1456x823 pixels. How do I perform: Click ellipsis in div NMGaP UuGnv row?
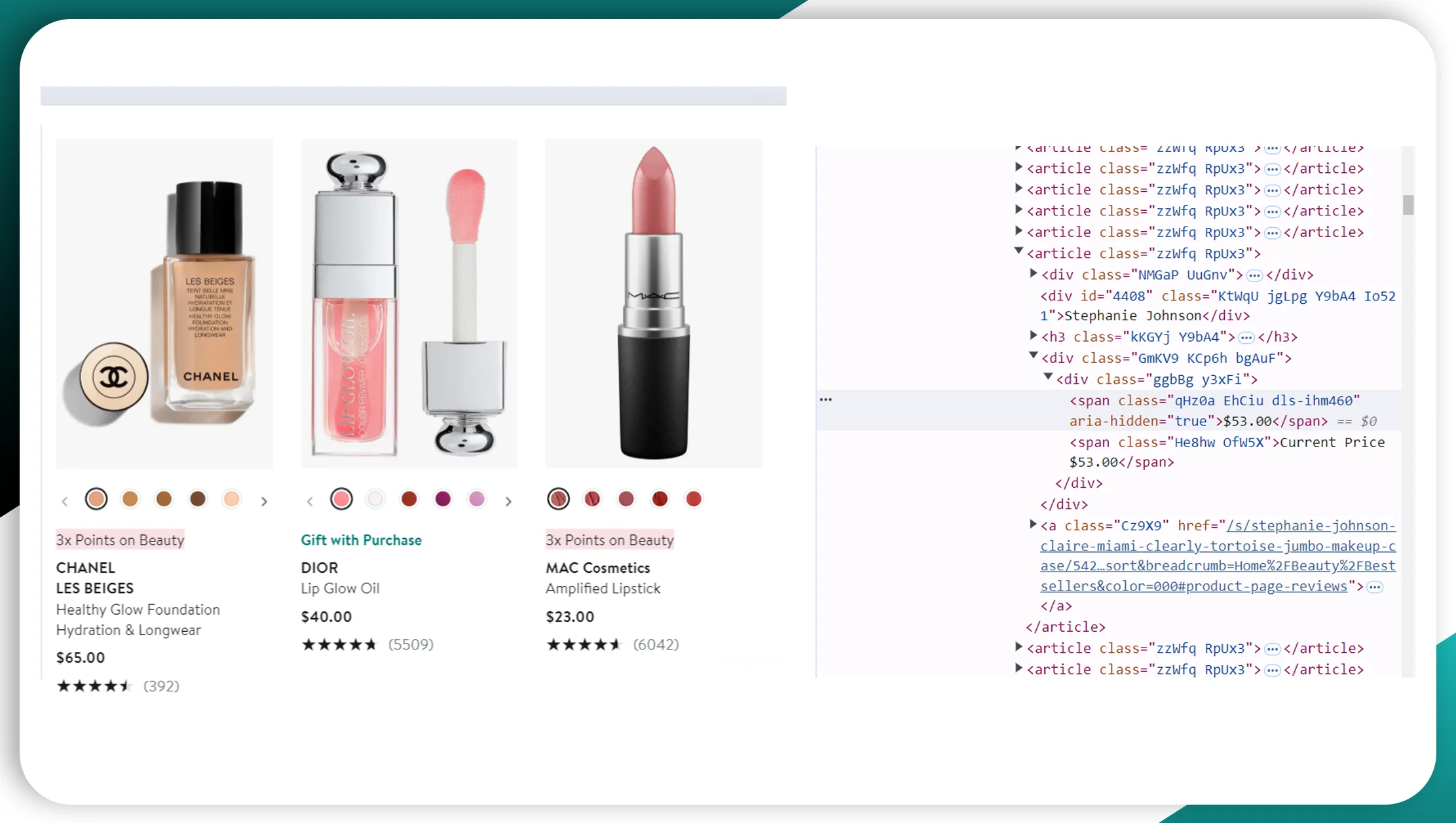point(1254,276)
